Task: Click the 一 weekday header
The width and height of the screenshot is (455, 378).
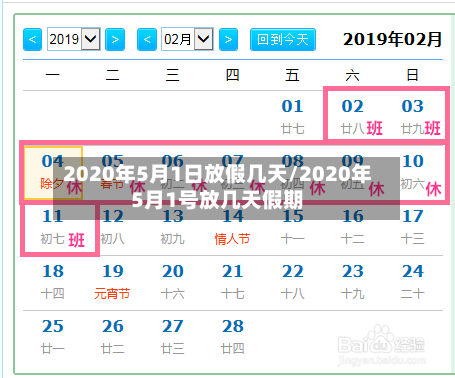Action: click(53, 75)
